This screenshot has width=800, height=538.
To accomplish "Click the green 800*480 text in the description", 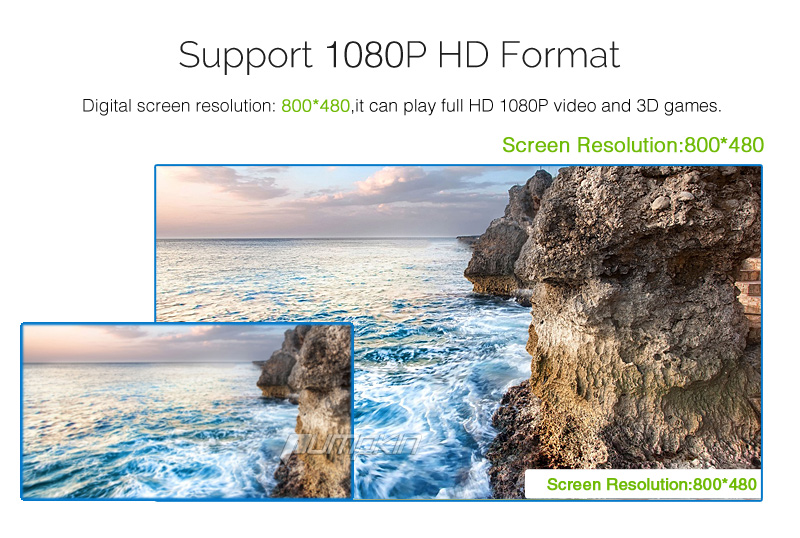I will tap(315, 106).
